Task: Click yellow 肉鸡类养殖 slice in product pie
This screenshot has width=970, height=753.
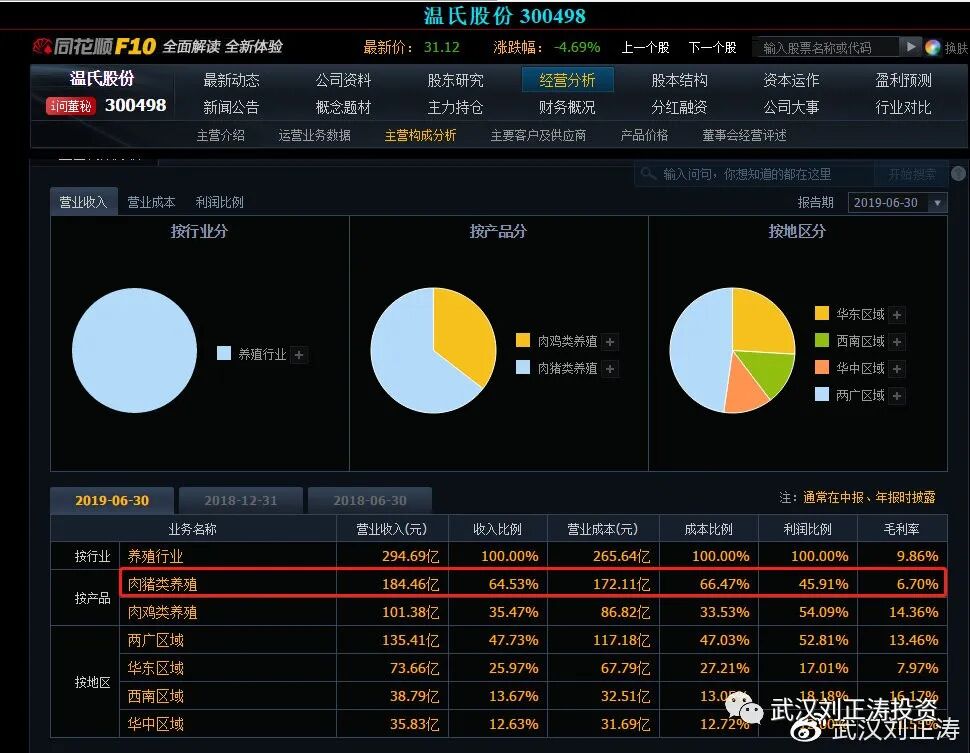Action: [465, 331]
